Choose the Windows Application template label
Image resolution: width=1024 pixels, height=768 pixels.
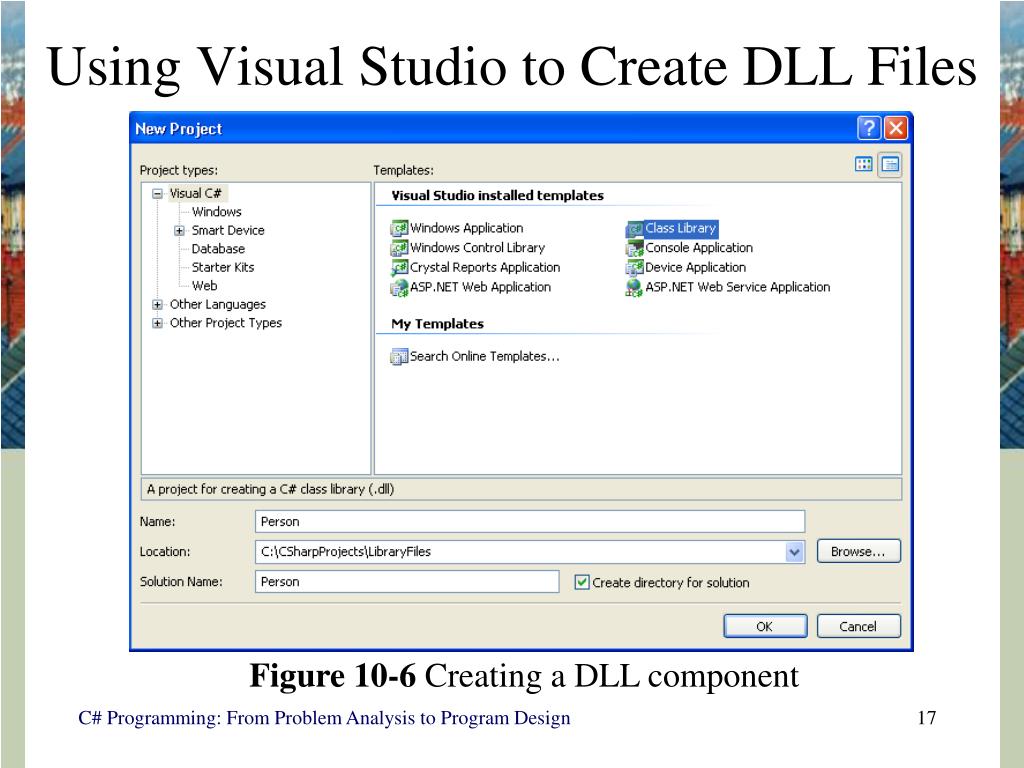pos(466,228)
